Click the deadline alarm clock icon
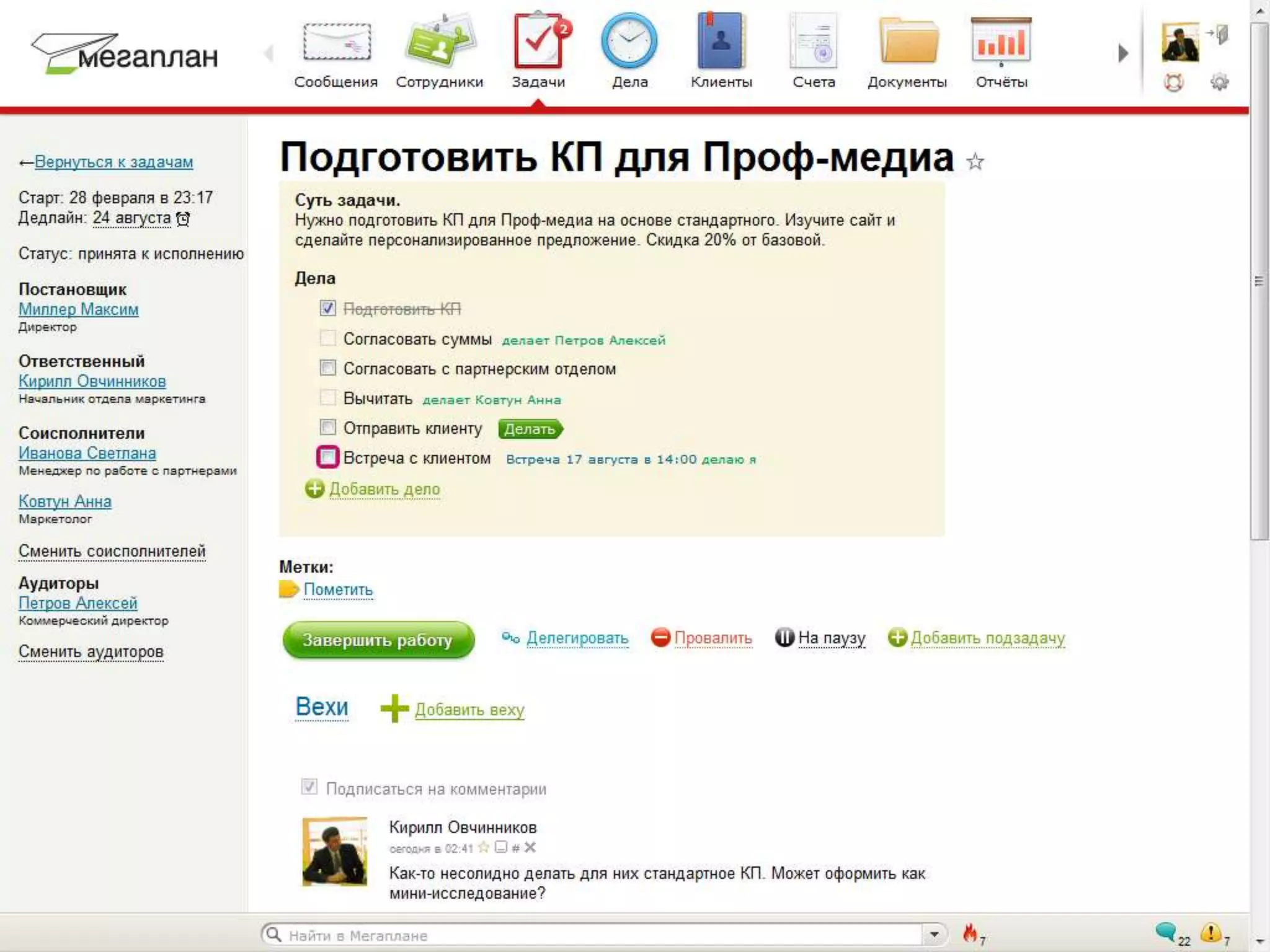This screenshot has width=1270, height=952. coord(183,219)
